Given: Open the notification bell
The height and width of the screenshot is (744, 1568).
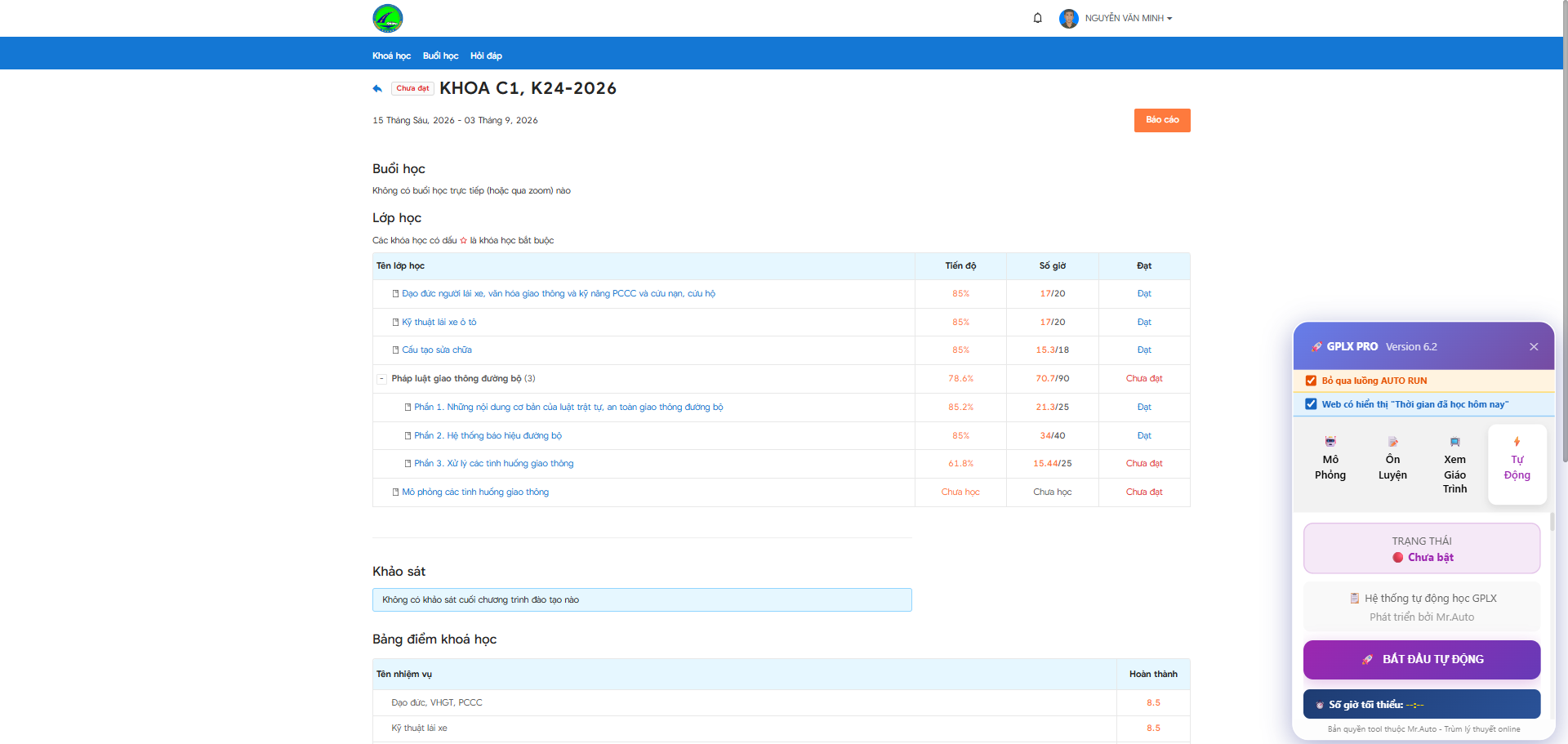Looking at the screenshot, I should (1037, 18).
